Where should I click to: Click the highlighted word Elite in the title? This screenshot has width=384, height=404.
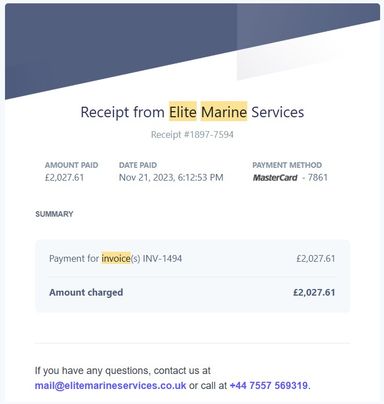(x=183, y=112)
